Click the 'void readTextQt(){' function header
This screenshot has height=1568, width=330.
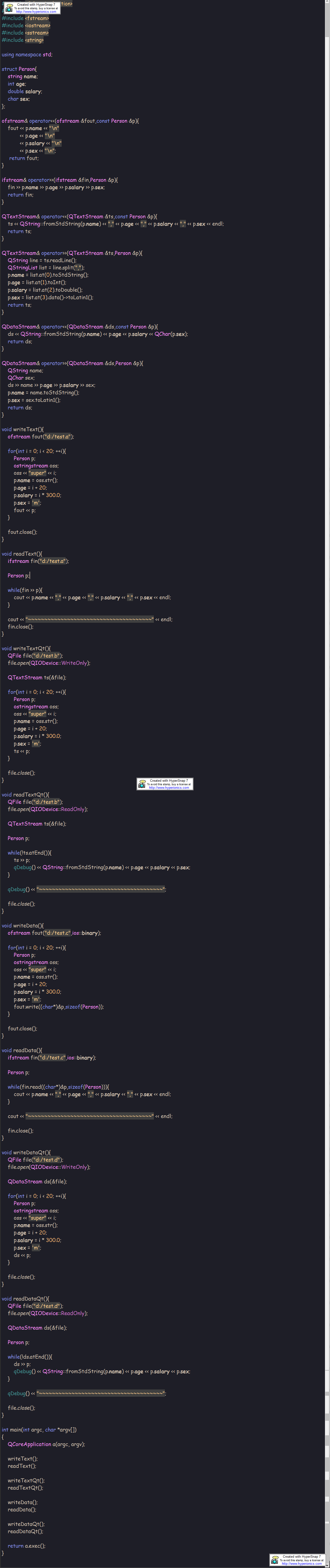tap(26, 795)
